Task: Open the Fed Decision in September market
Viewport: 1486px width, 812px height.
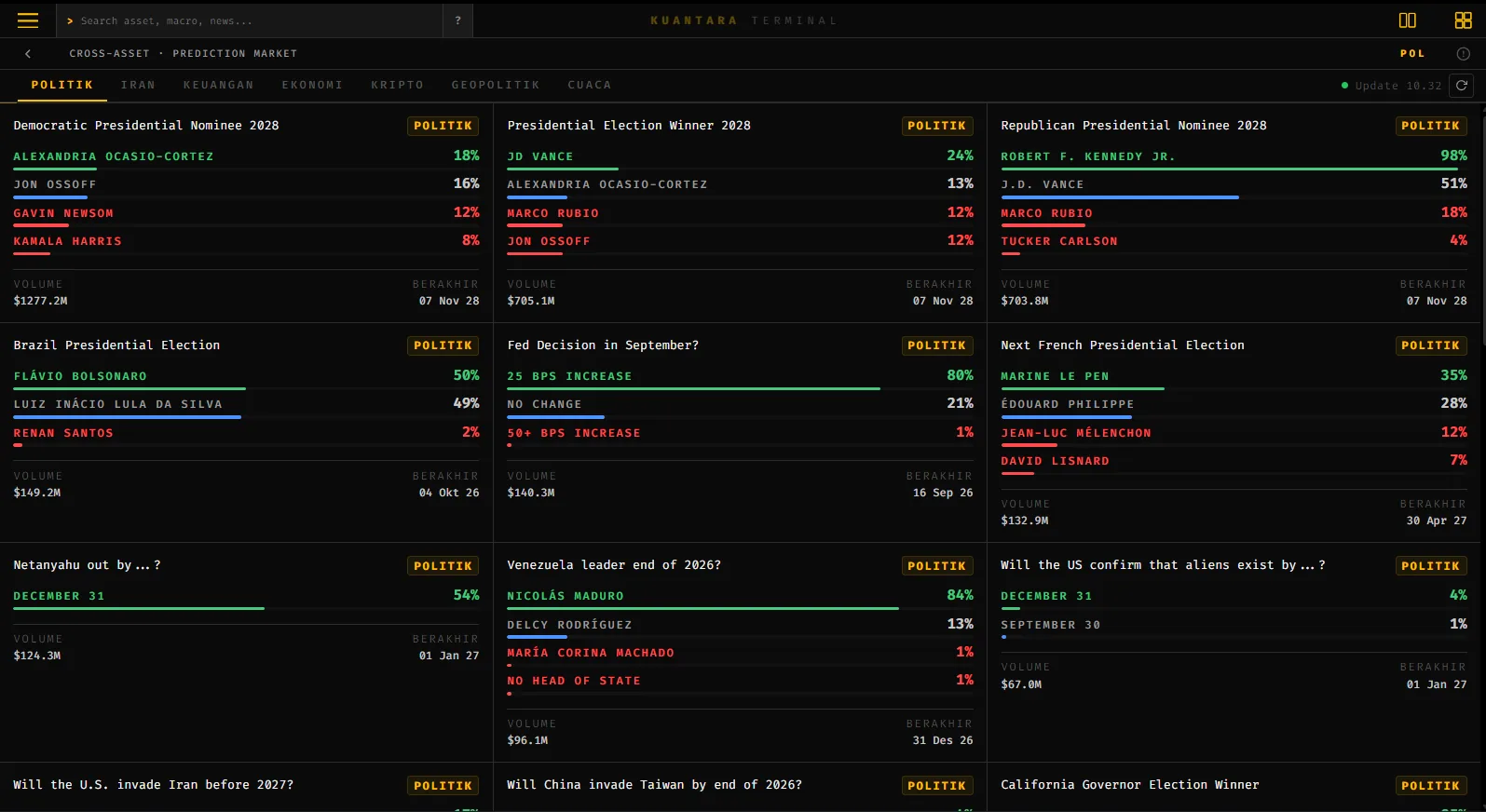Action: tap(603, 345)
